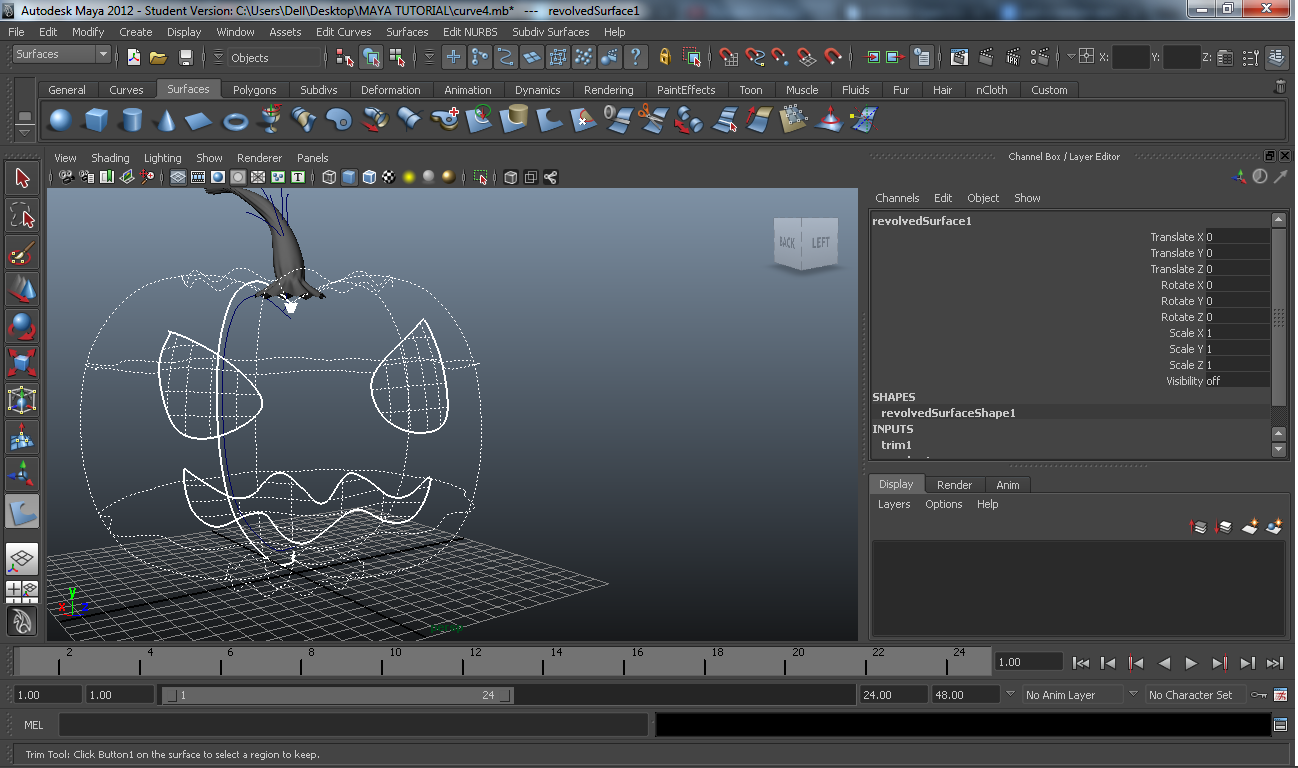Toggle textured display checker icon

pos(389,178)
